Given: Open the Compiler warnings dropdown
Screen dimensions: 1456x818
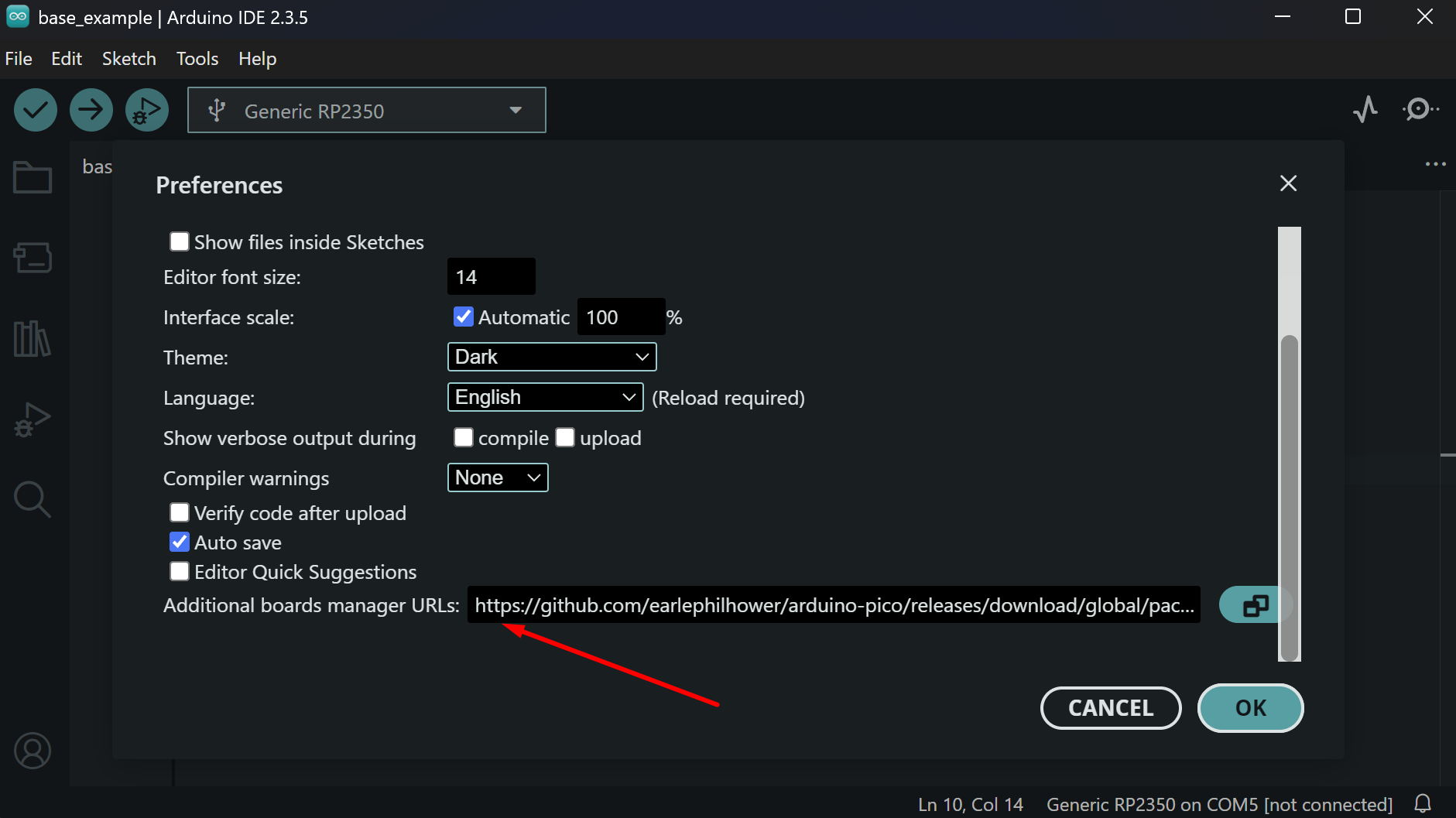Looking at the screenshot, I should click(498, 477).
